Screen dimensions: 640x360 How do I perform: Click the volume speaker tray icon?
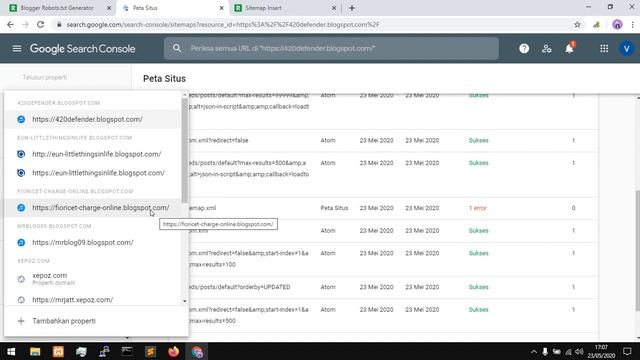pos(579,351)
